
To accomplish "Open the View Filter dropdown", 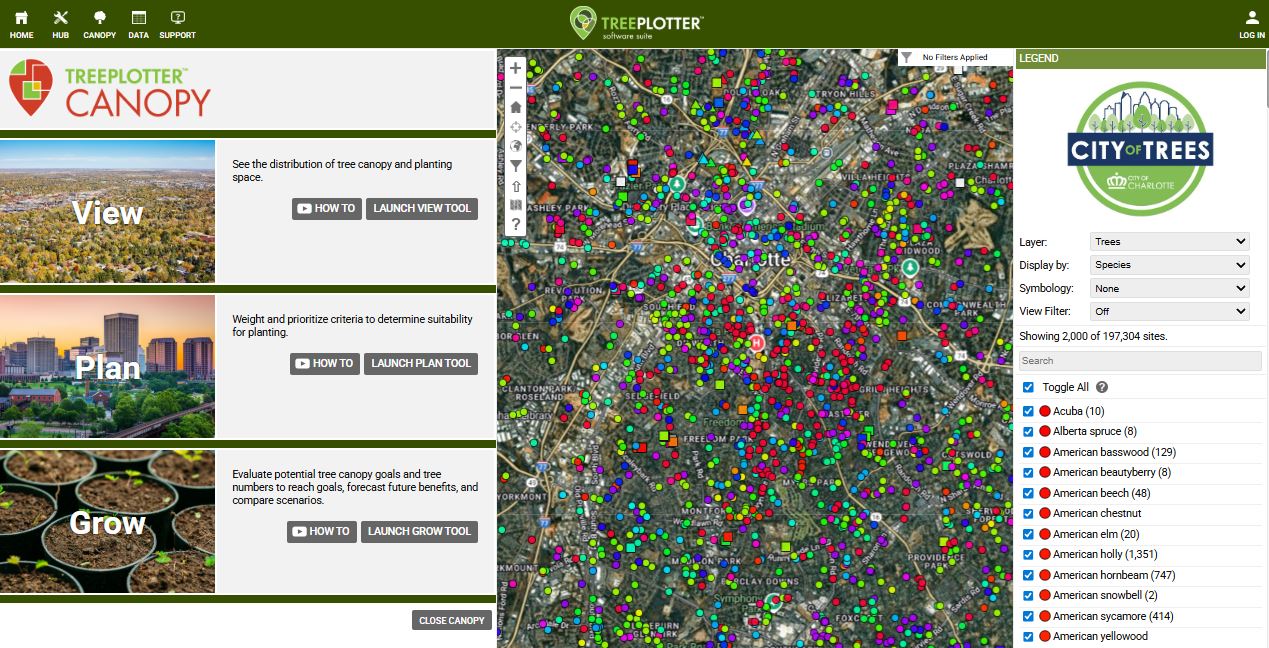I will pyautogui.click(x=1169, y=312).
